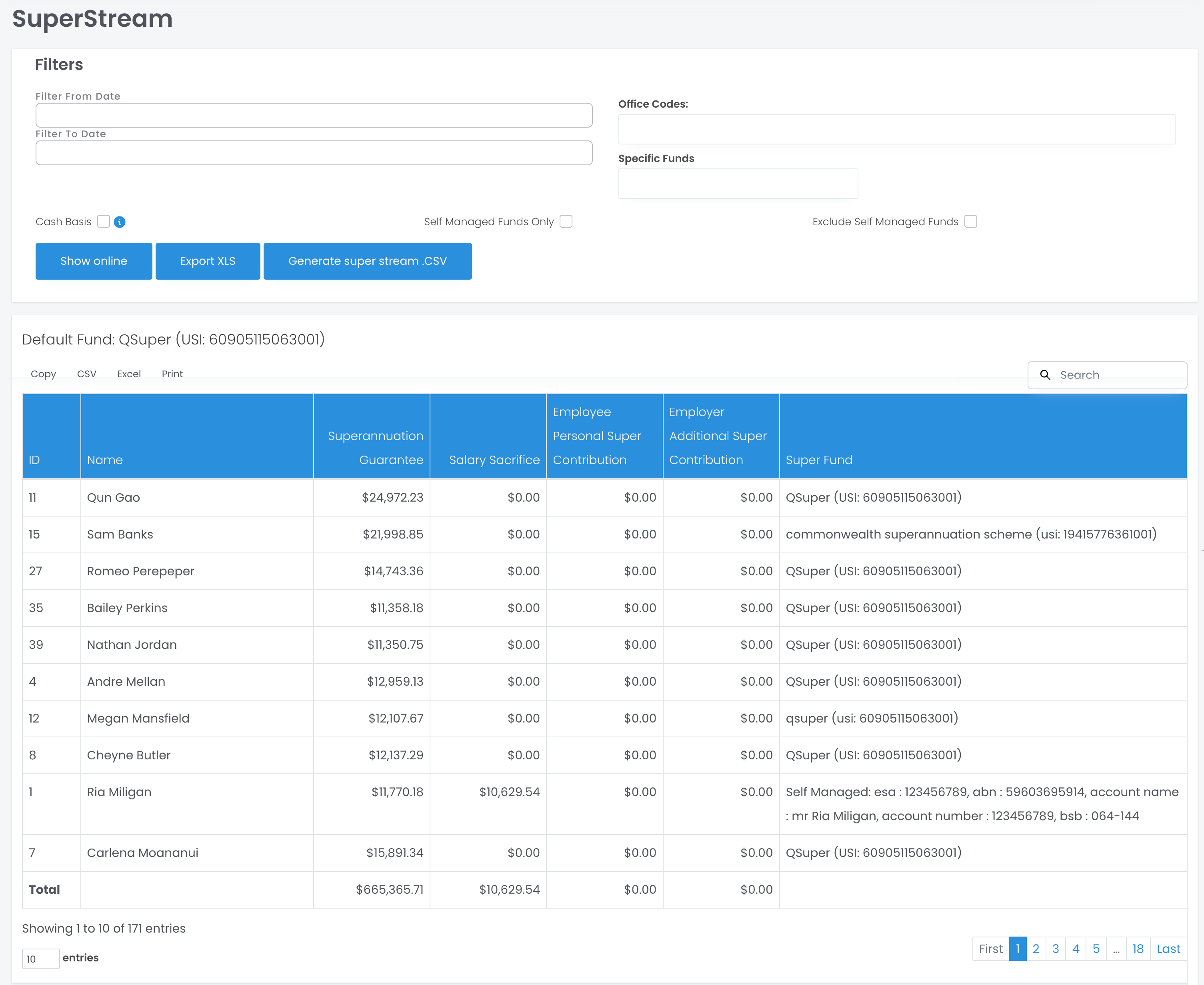Viewport: 1204px width, 985px height.
Task: Click Generate super stream .CSV button
Action: pos(367,261)
